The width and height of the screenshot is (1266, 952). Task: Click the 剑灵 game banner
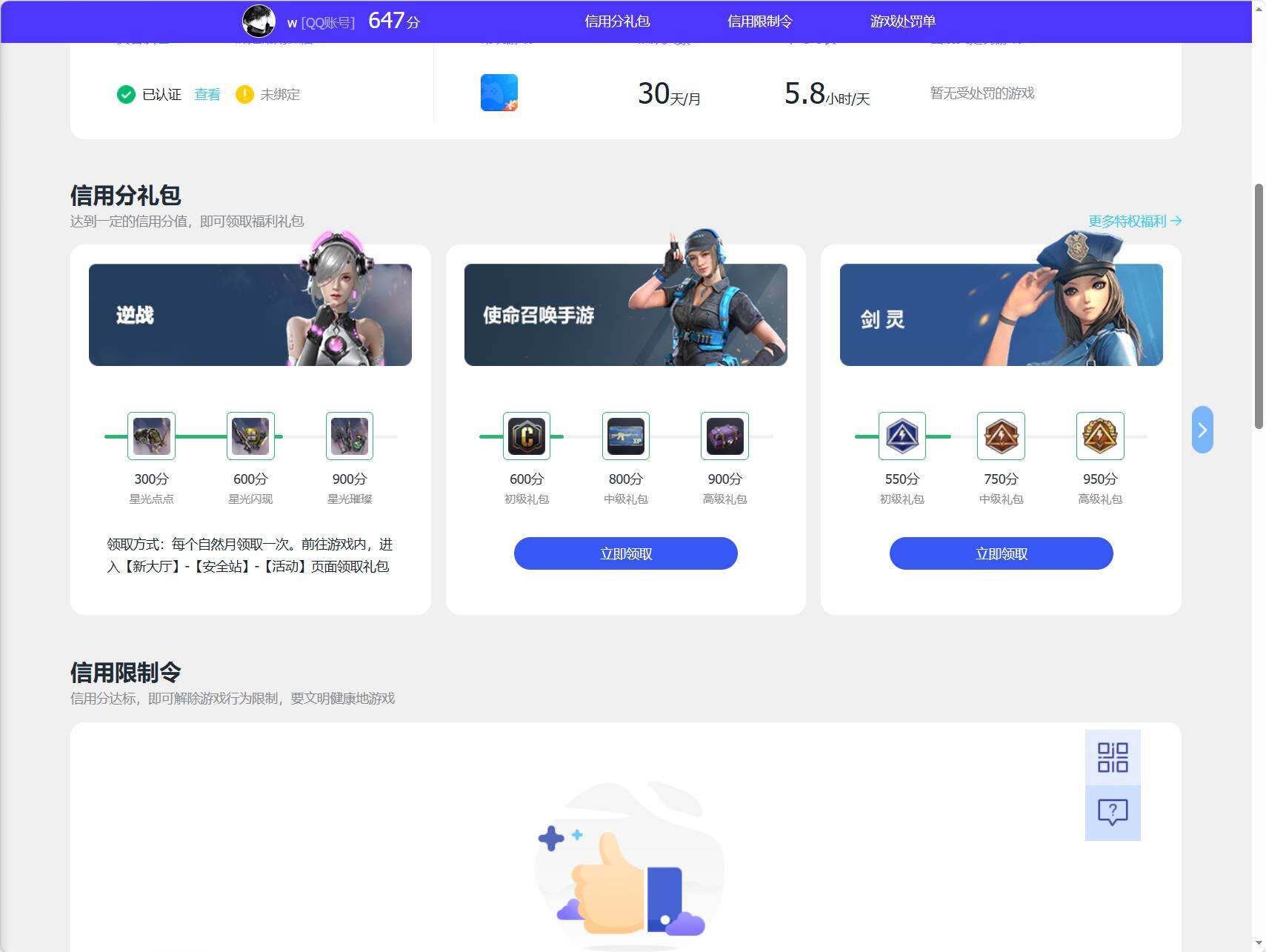click(1002, 314)
